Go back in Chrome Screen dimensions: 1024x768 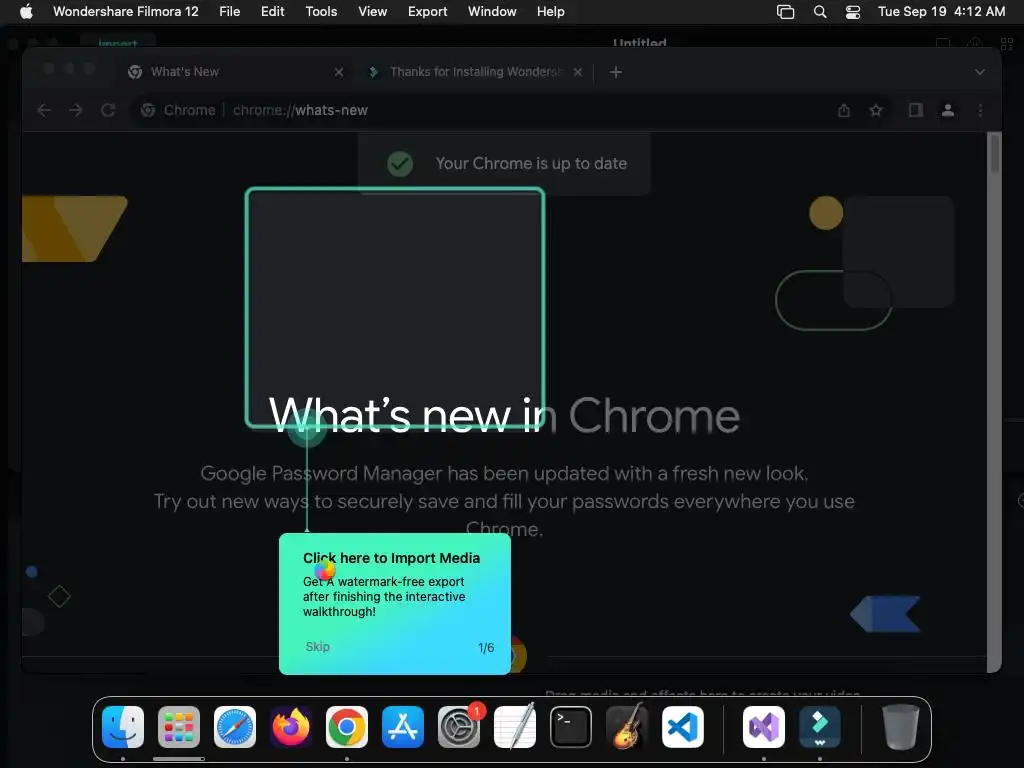tap(44, 110)
